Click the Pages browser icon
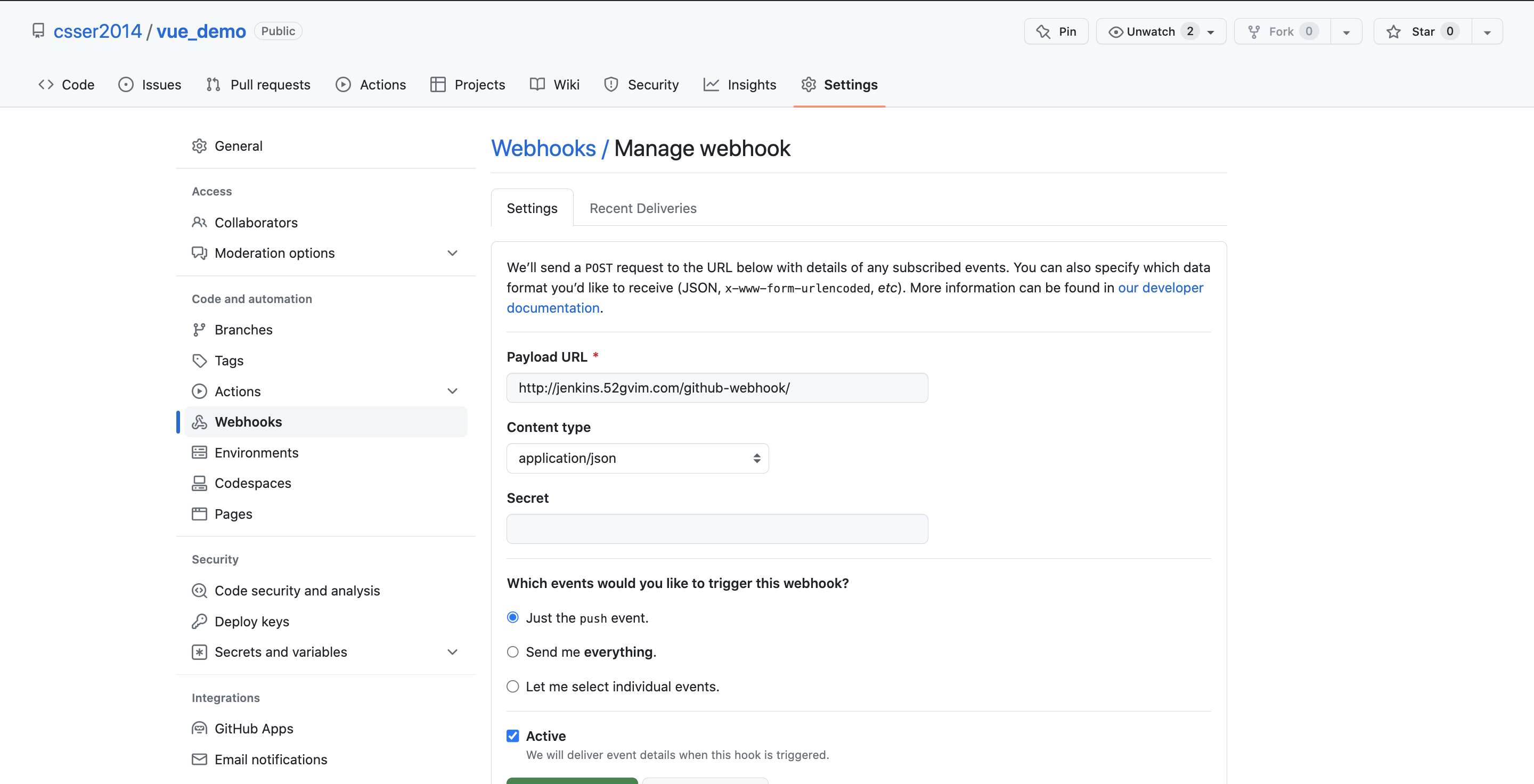Image resolution: width=1534 pixels, height=784 pixels. point(200,514)
